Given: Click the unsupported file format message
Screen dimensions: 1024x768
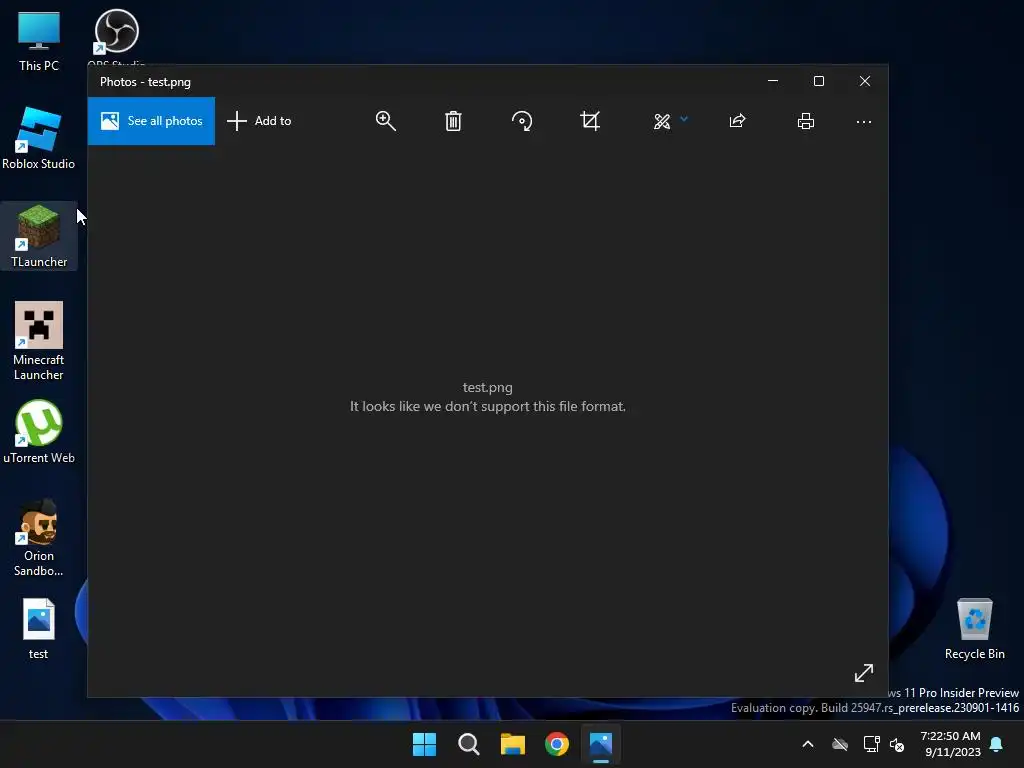Looking at the screenshot, I should tap(488, 406).
